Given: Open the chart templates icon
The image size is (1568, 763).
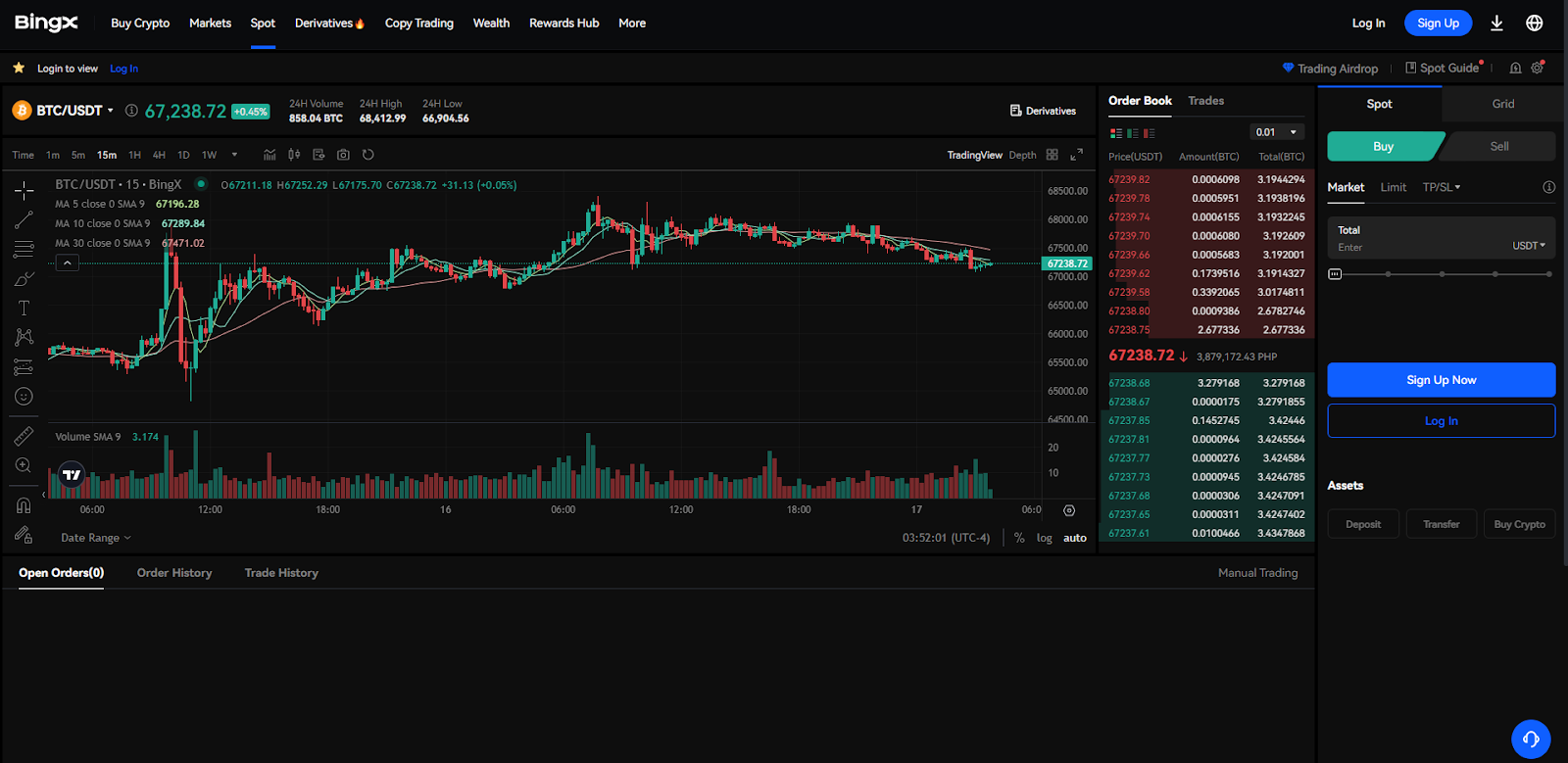Looking at the screenshot, I should point(318,155).
